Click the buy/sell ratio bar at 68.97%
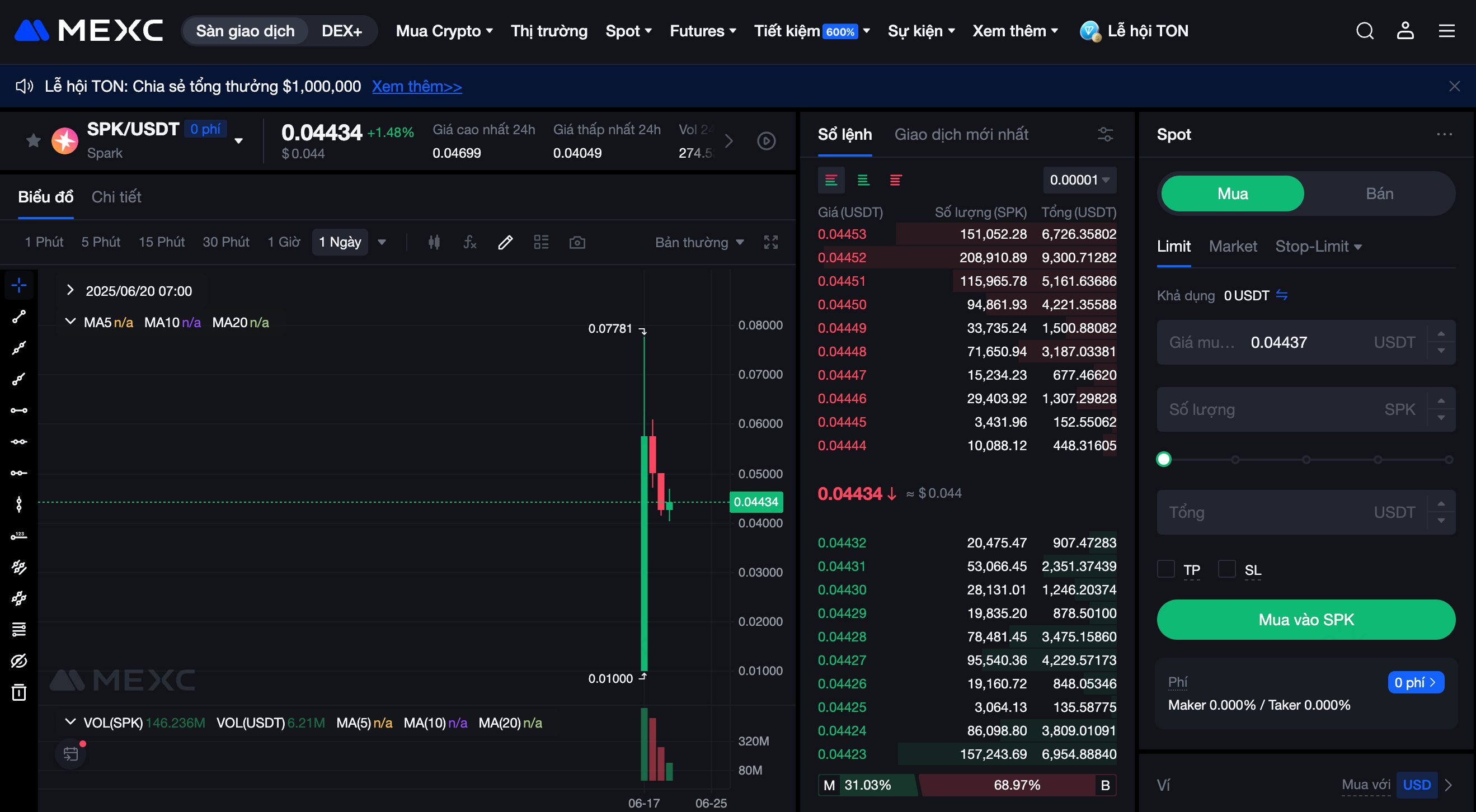This screenshot has width=1476, height=812. [x=1017, y=785]
